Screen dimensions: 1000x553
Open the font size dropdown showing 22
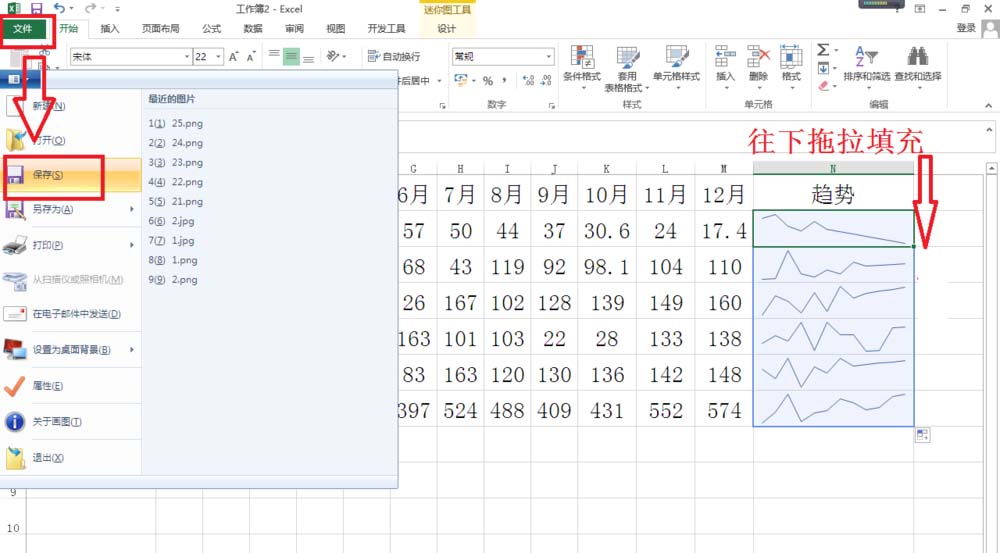point(218,57)
